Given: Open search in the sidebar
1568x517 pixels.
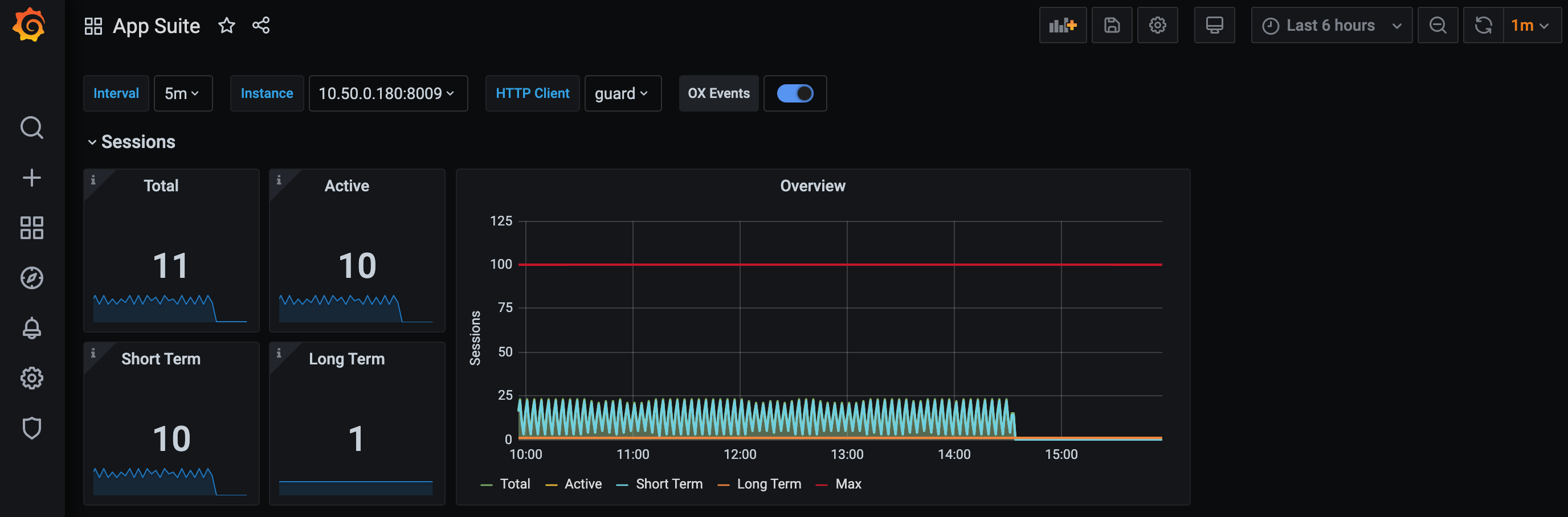Looking at the screenshot, I should point(32,128).
